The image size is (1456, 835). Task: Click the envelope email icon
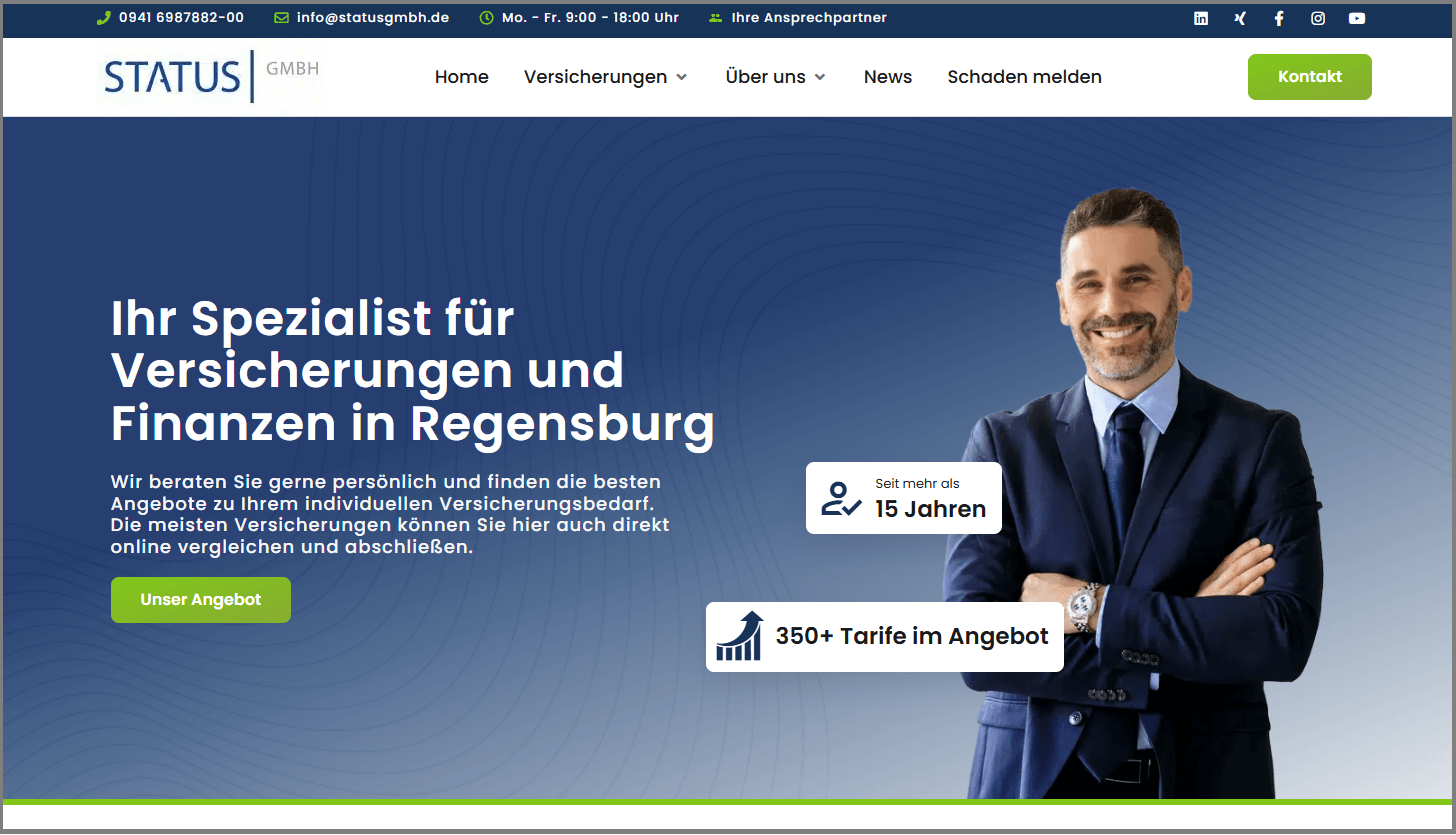pos(281,18)
